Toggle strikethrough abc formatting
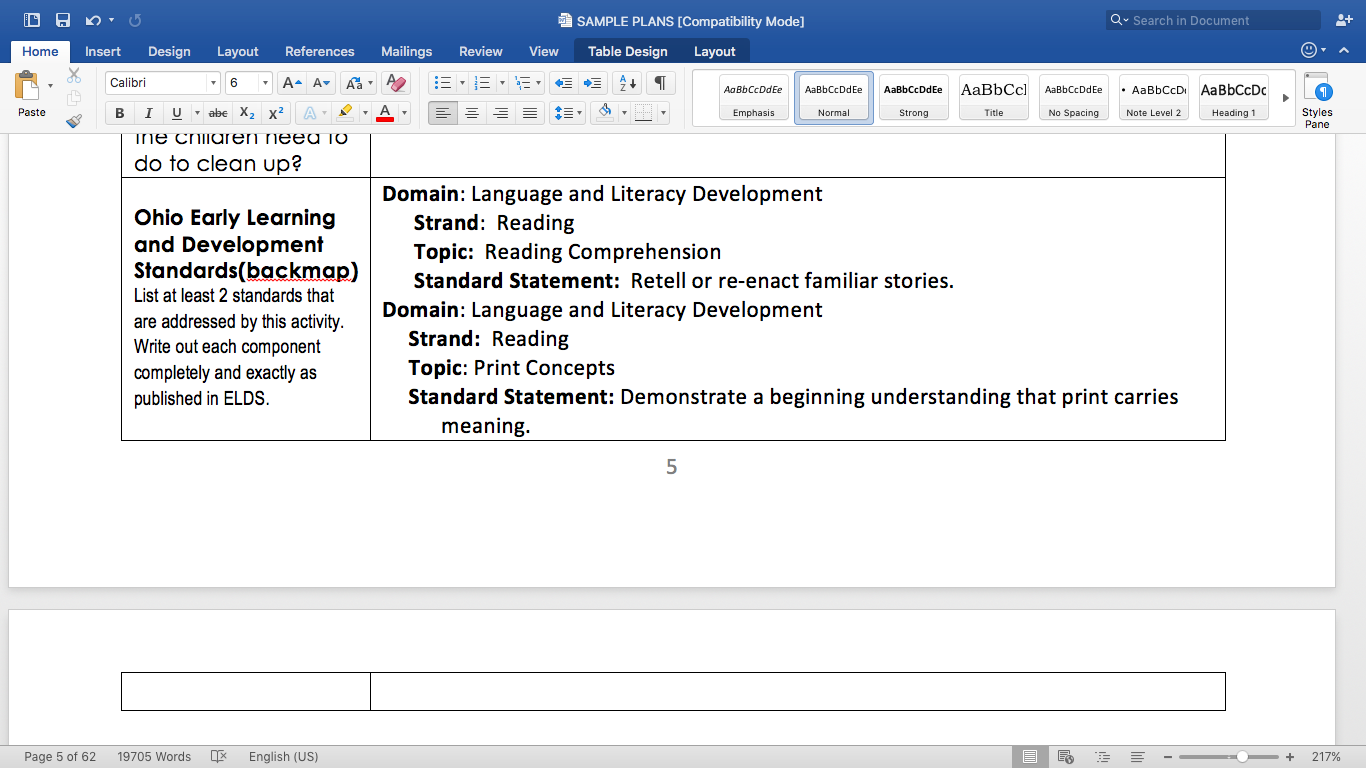 coord(218,113)
